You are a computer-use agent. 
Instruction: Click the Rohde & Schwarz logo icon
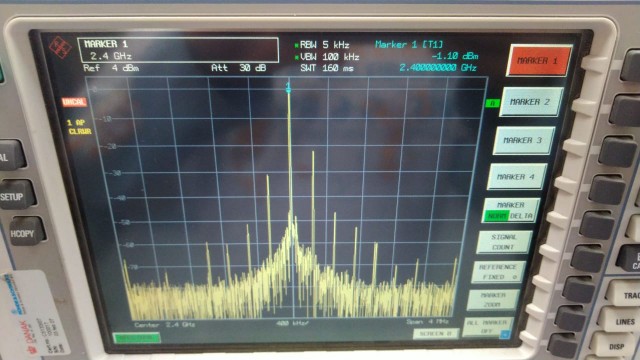click(x=60, y=47)
